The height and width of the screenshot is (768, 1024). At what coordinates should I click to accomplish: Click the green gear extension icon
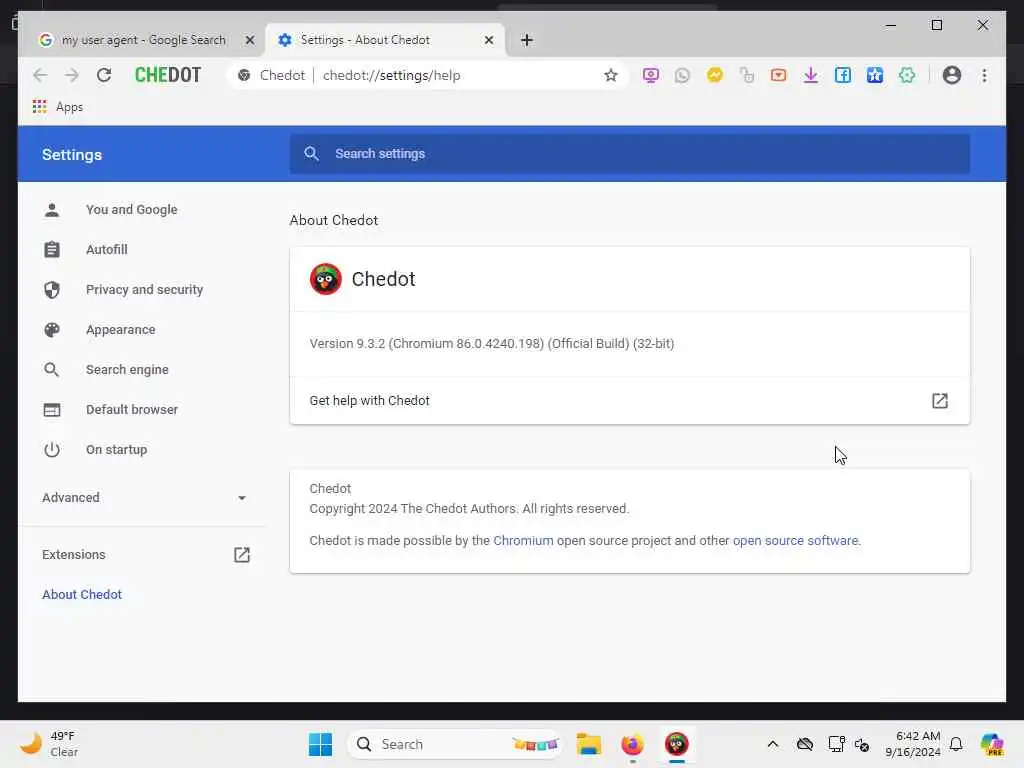tap(906, 76)
